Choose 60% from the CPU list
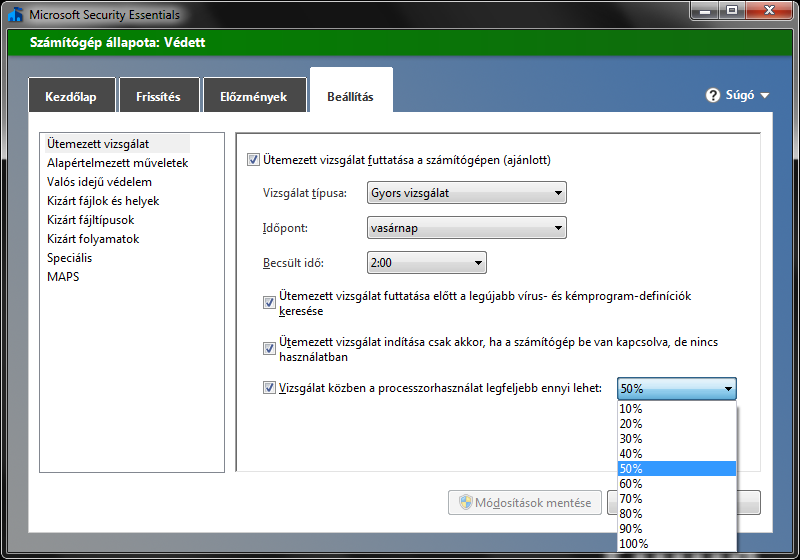Image resolution: width=800 pixels, height=560 pixels. (x=677, y=483)
